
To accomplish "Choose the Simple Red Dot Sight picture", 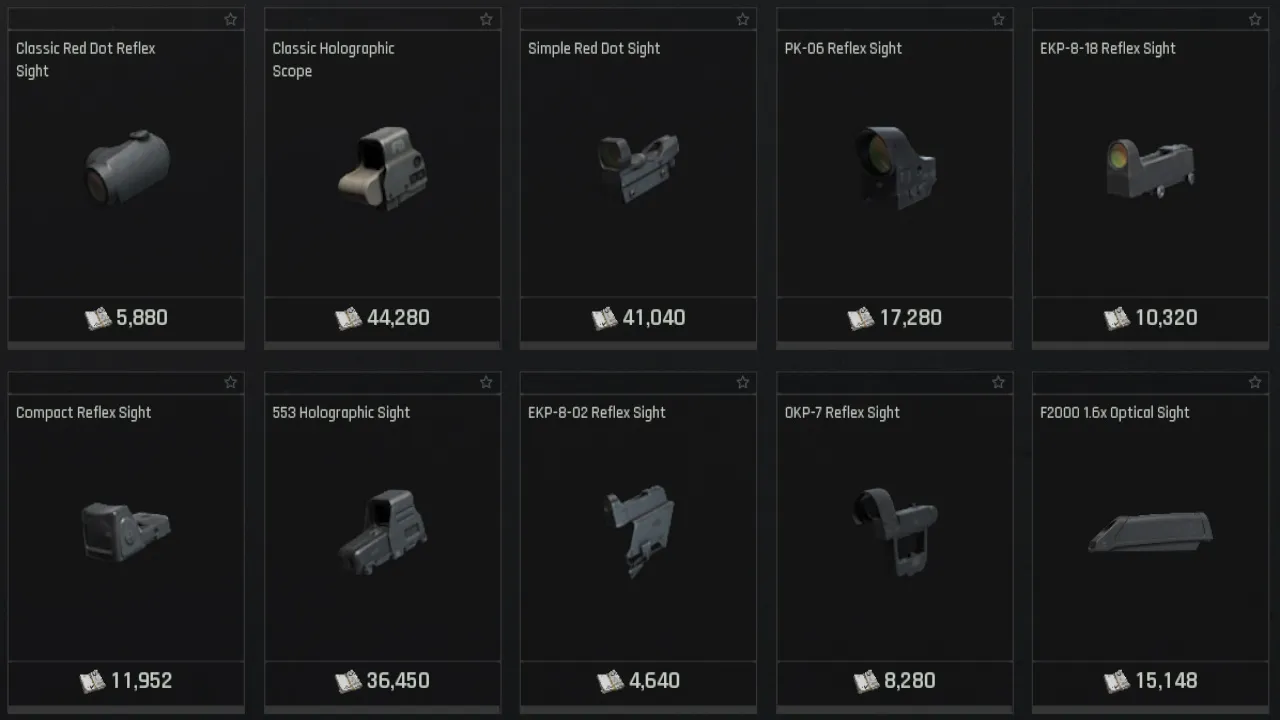I will 638,167.
